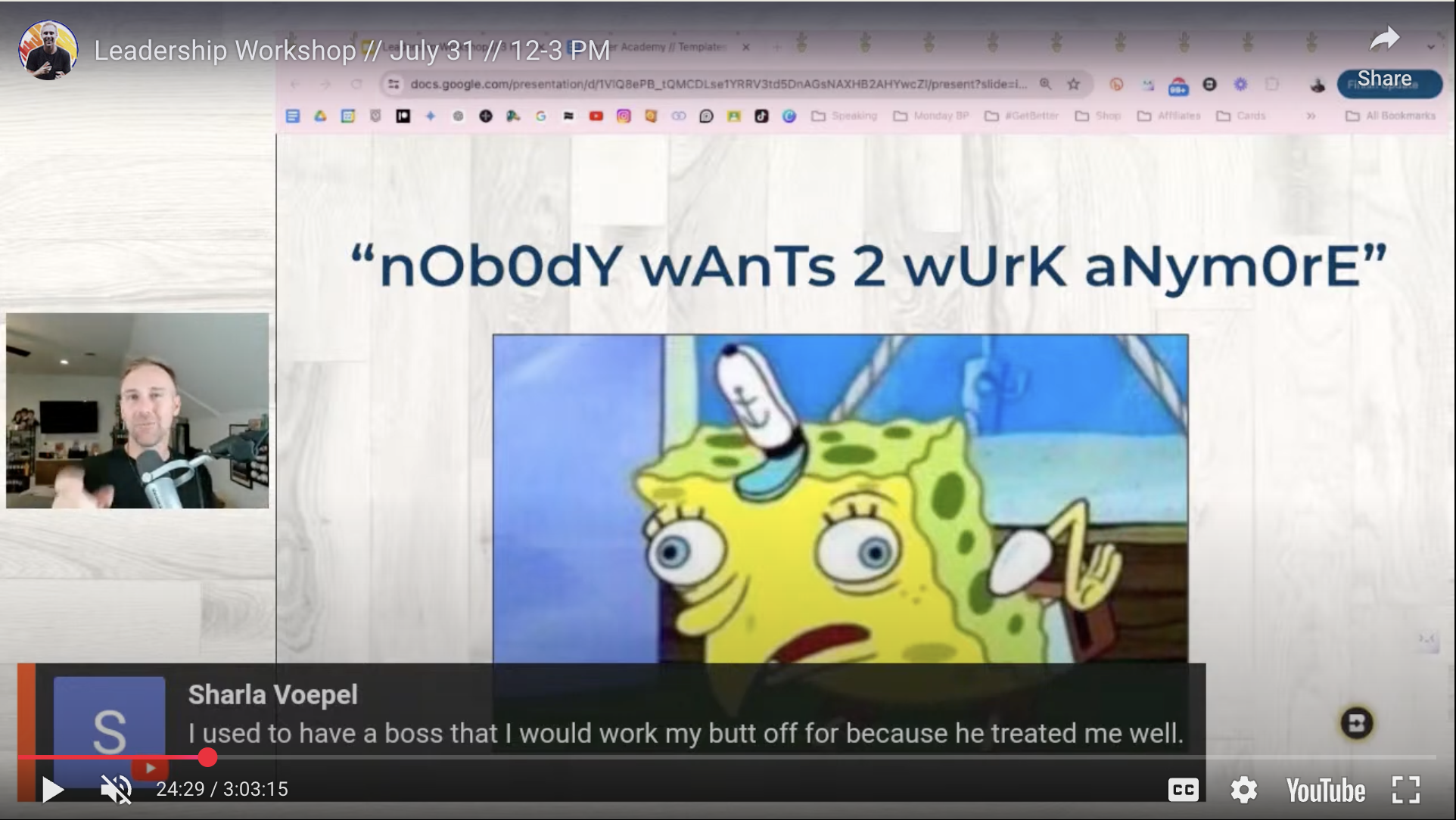Open the channel avatar profile picture
Viewport: 1456px width, 820px height.
(x=48, y=50)
